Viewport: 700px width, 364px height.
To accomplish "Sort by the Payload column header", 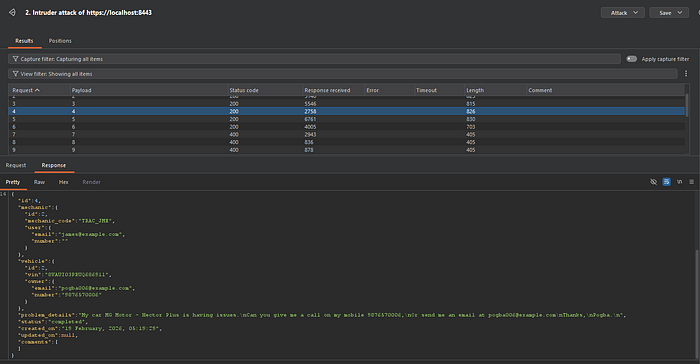I will point(149,90).
